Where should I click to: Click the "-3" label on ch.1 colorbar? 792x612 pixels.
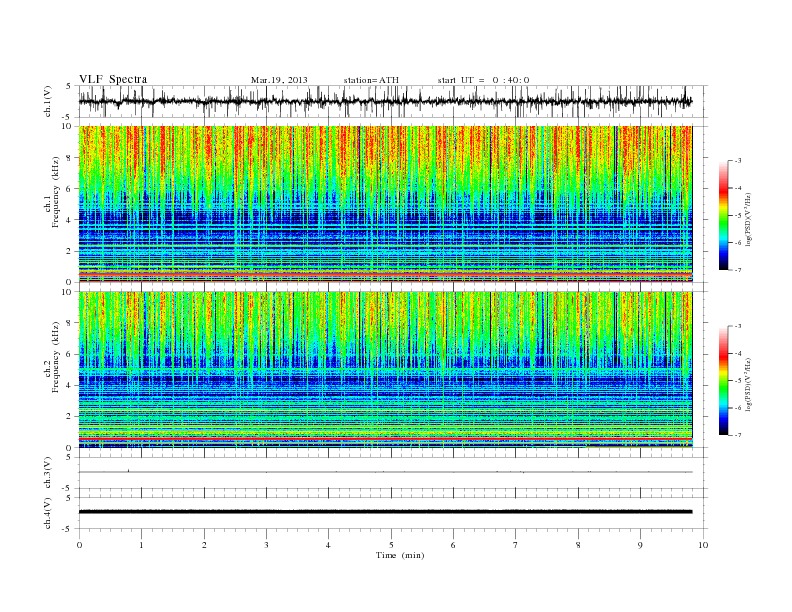[x=738, y=161]
